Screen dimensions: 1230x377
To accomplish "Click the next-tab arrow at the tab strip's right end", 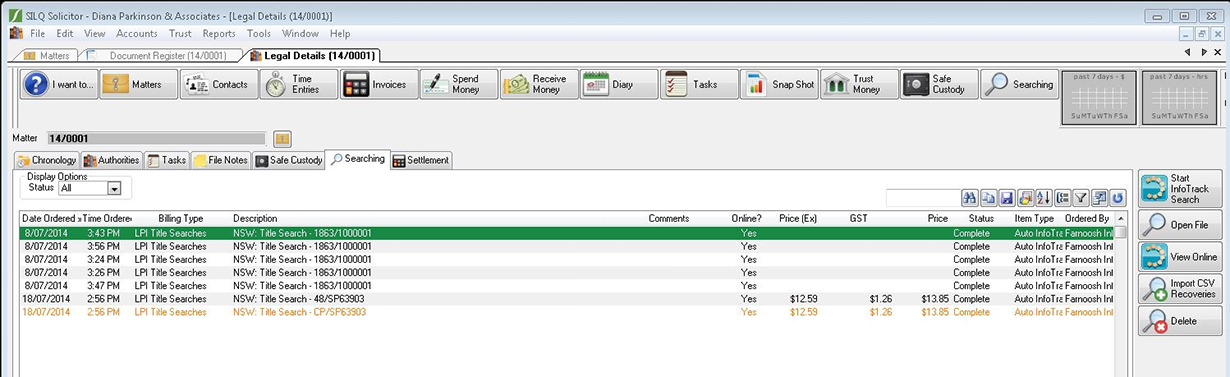I will 1203,51.
